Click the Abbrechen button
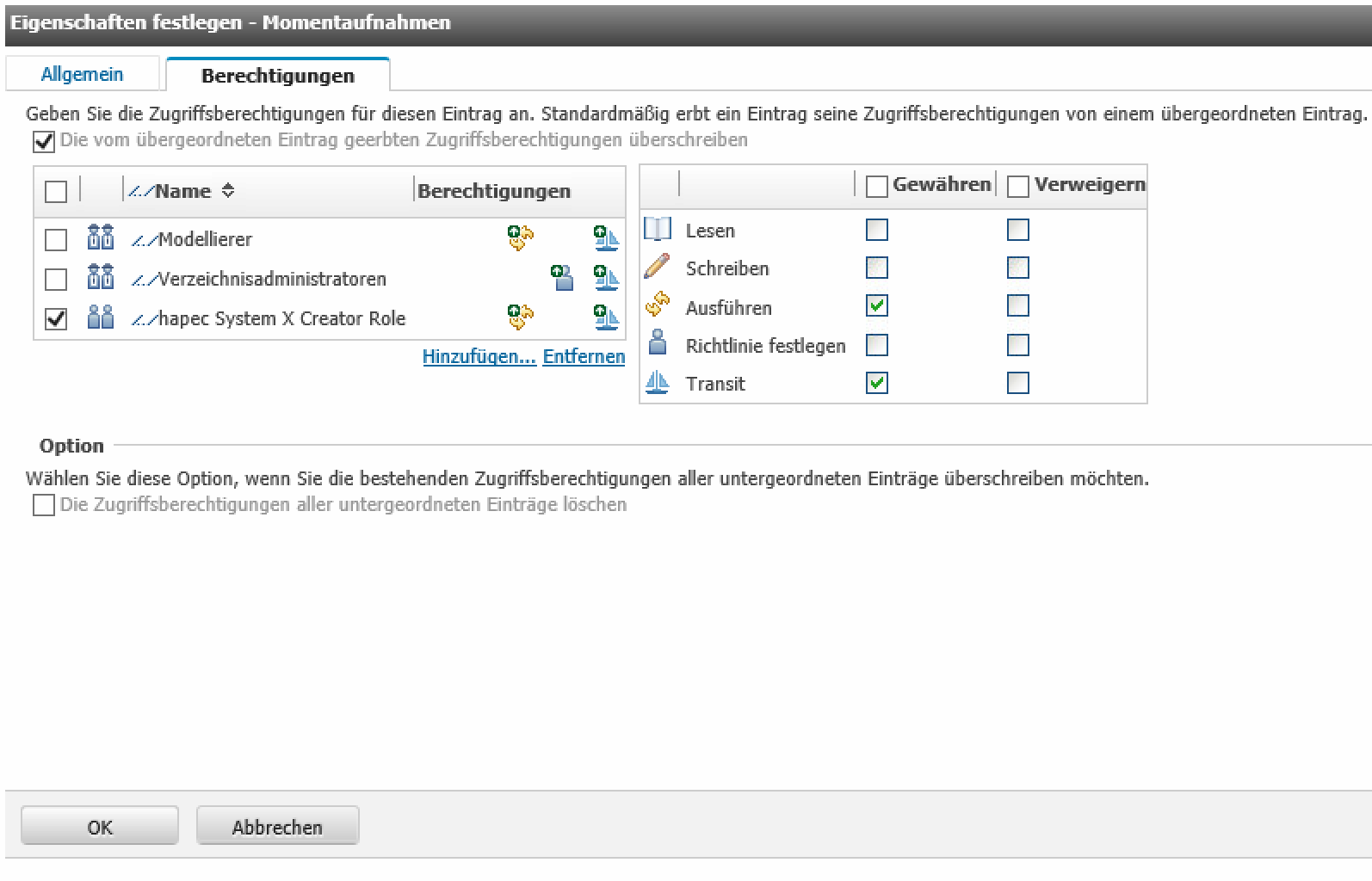Image resolution: width=1372 pixels, height=881 pixels. (277, 827)
